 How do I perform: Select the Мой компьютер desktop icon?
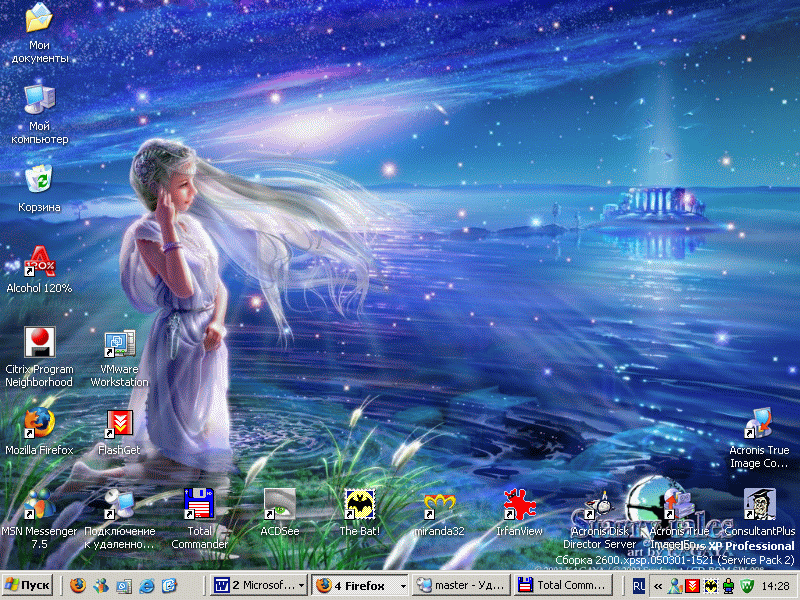point(39,99)
